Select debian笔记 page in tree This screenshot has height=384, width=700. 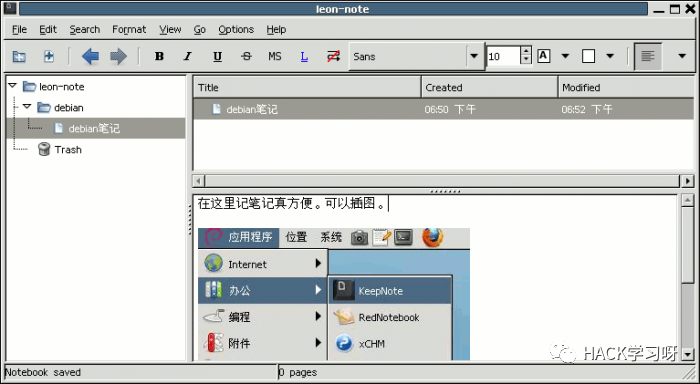point(94,129)
